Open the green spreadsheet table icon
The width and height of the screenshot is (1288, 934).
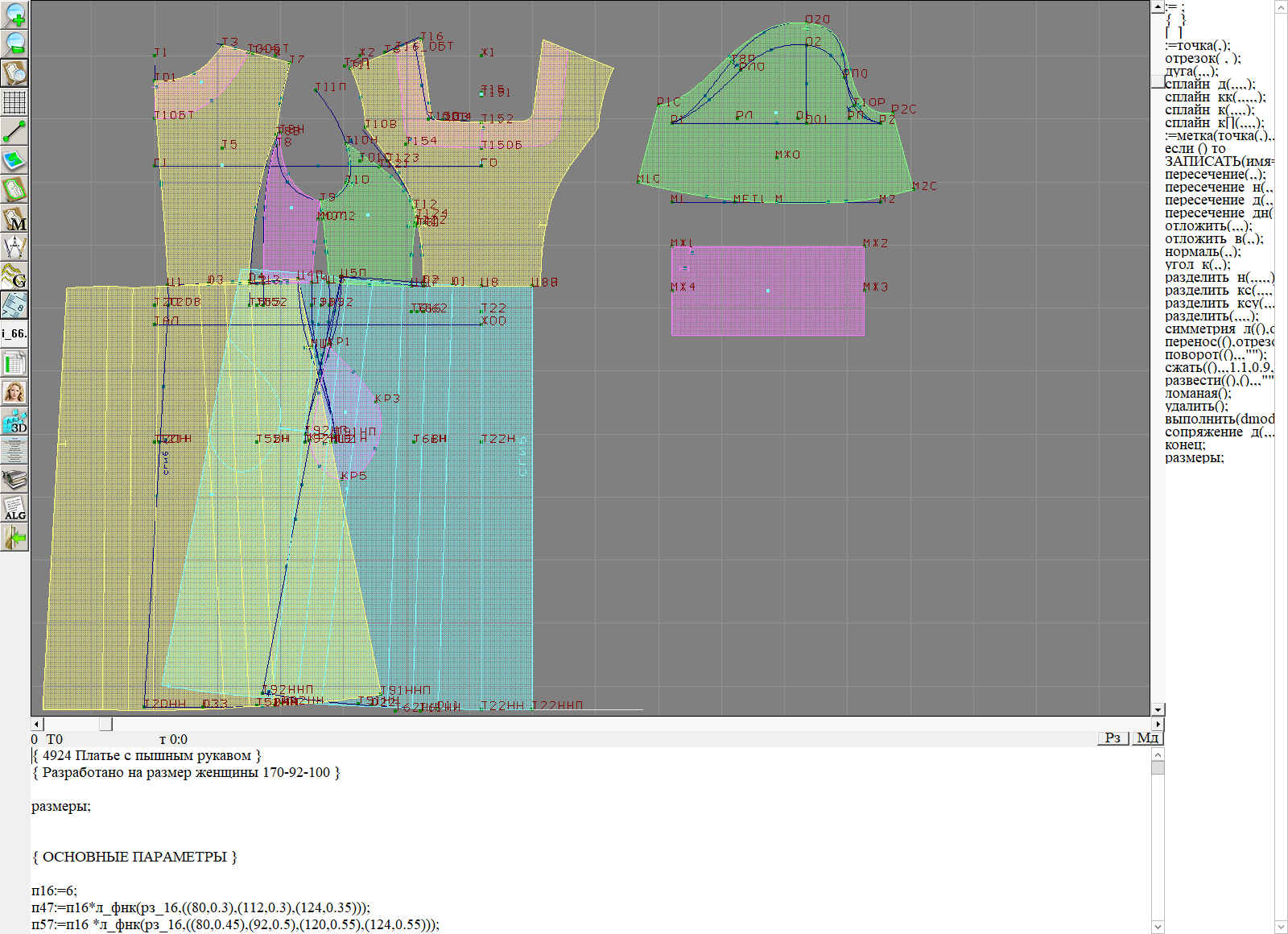(14, 364)
